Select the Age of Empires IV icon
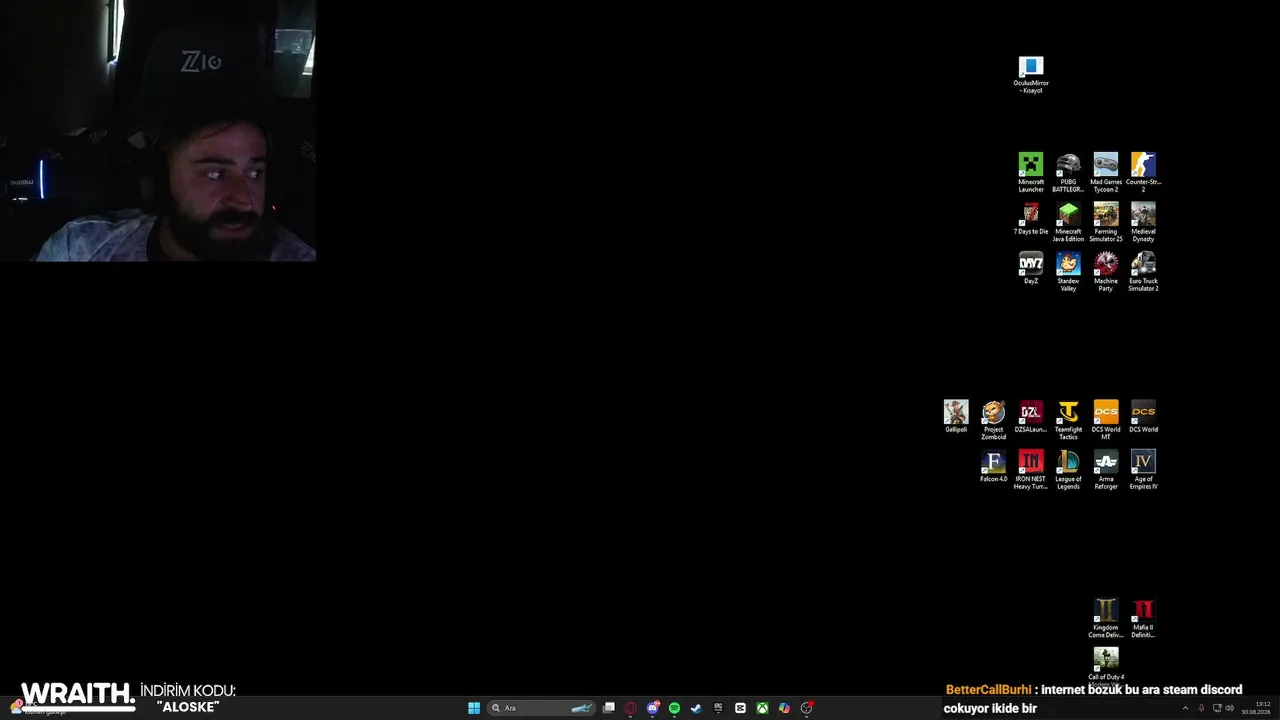 (x=1143, y=469)
